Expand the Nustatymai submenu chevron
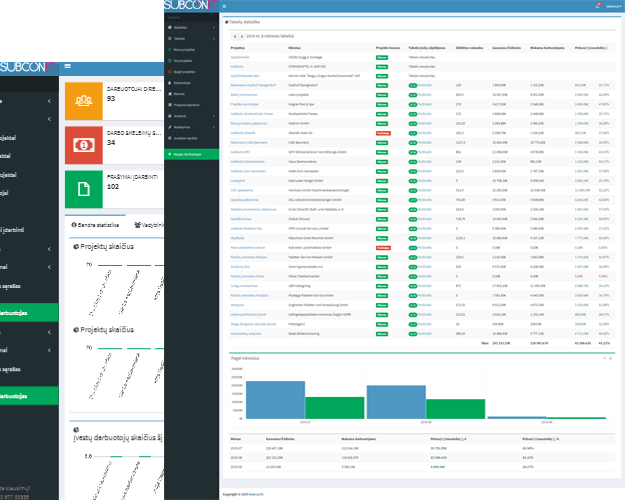 tap(214, 127)
